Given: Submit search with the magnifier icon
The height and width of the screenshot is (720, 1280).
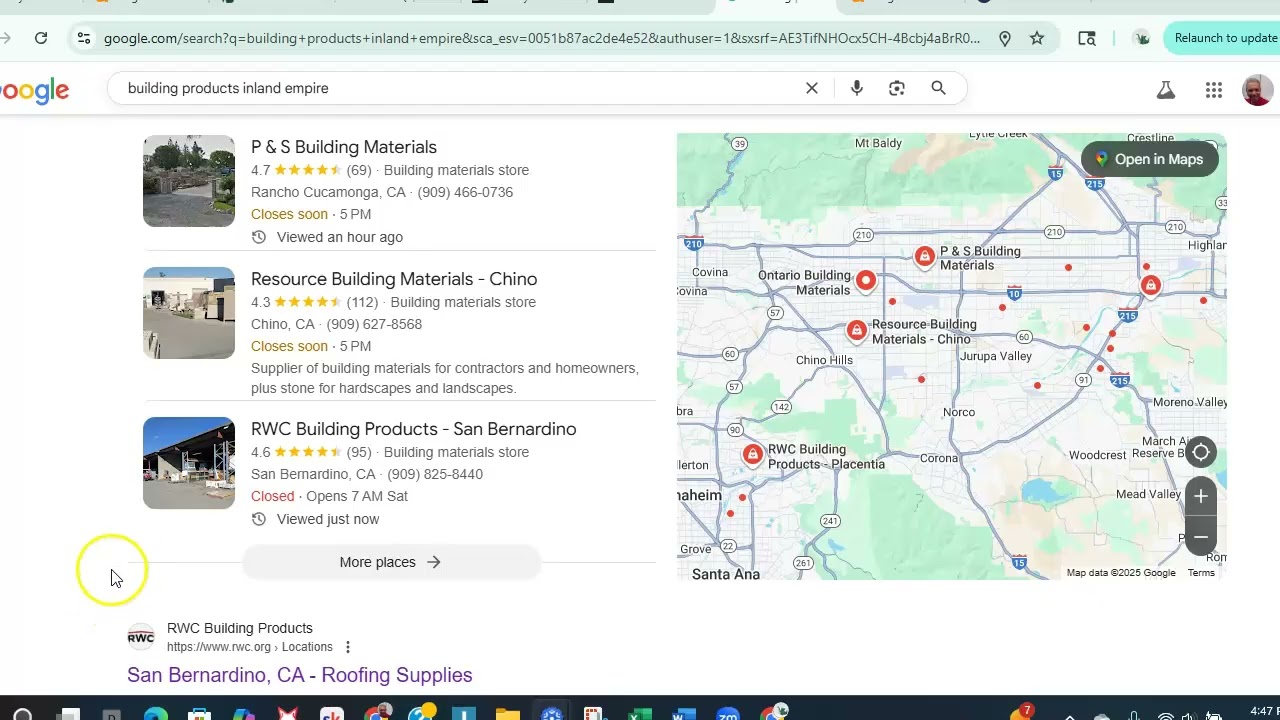Looking at the screenshot, I should (x=938, y=88).
